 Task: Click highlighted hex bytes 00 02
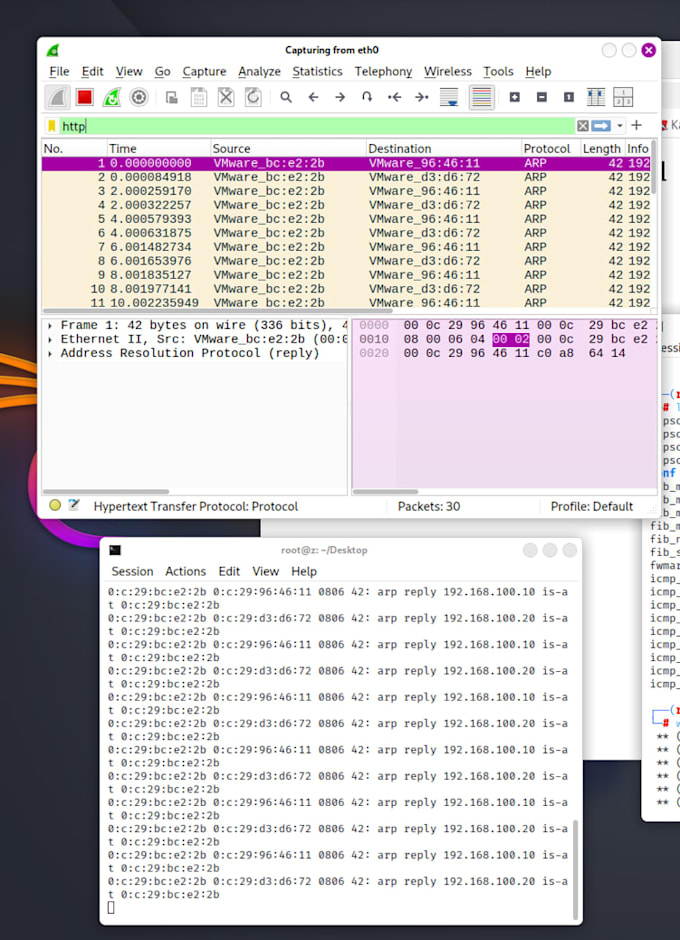[510, 339]
